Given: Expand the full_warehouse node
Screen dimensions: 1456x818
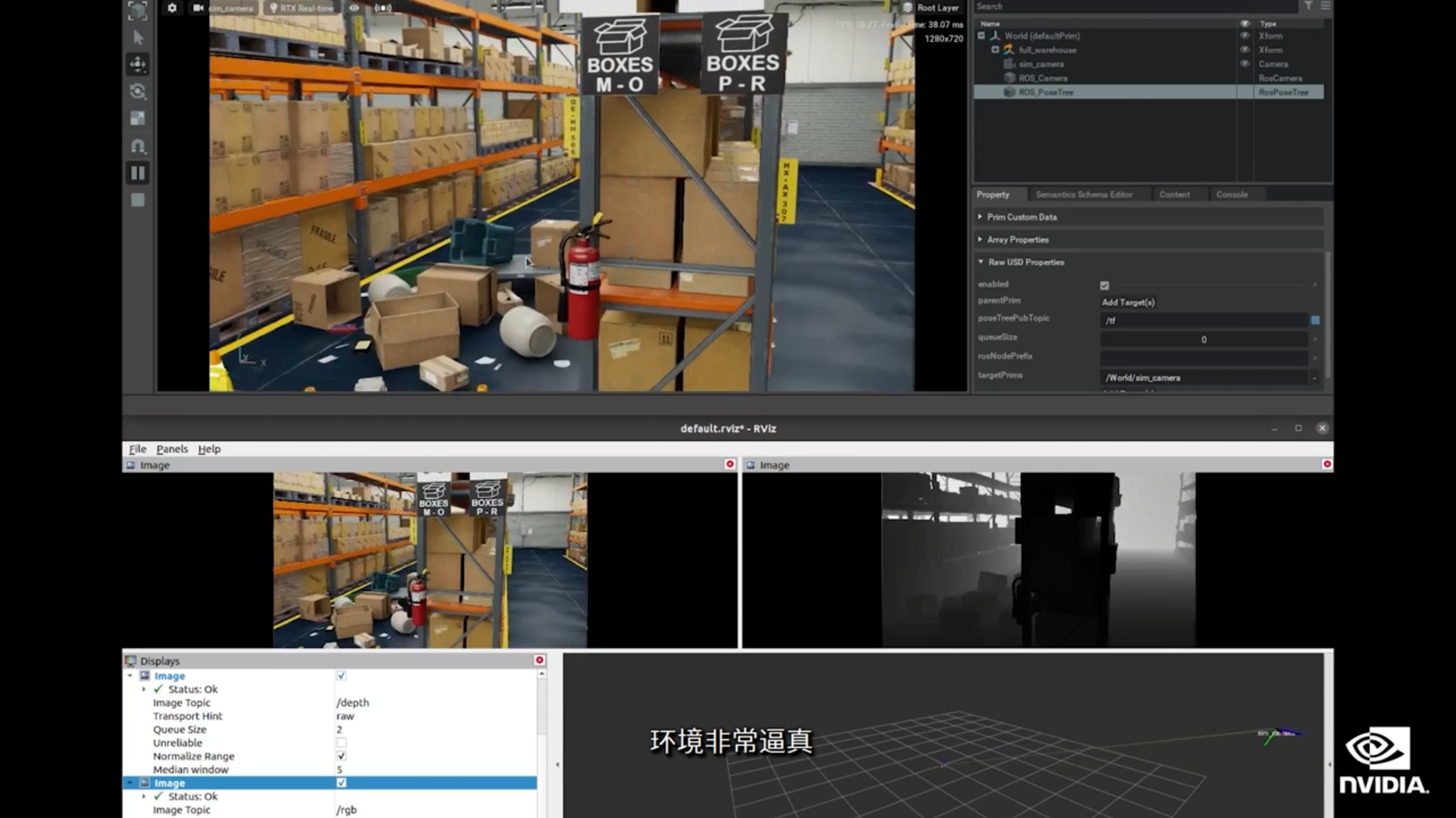Looking at the screenshot, I should tap(995, 50).
